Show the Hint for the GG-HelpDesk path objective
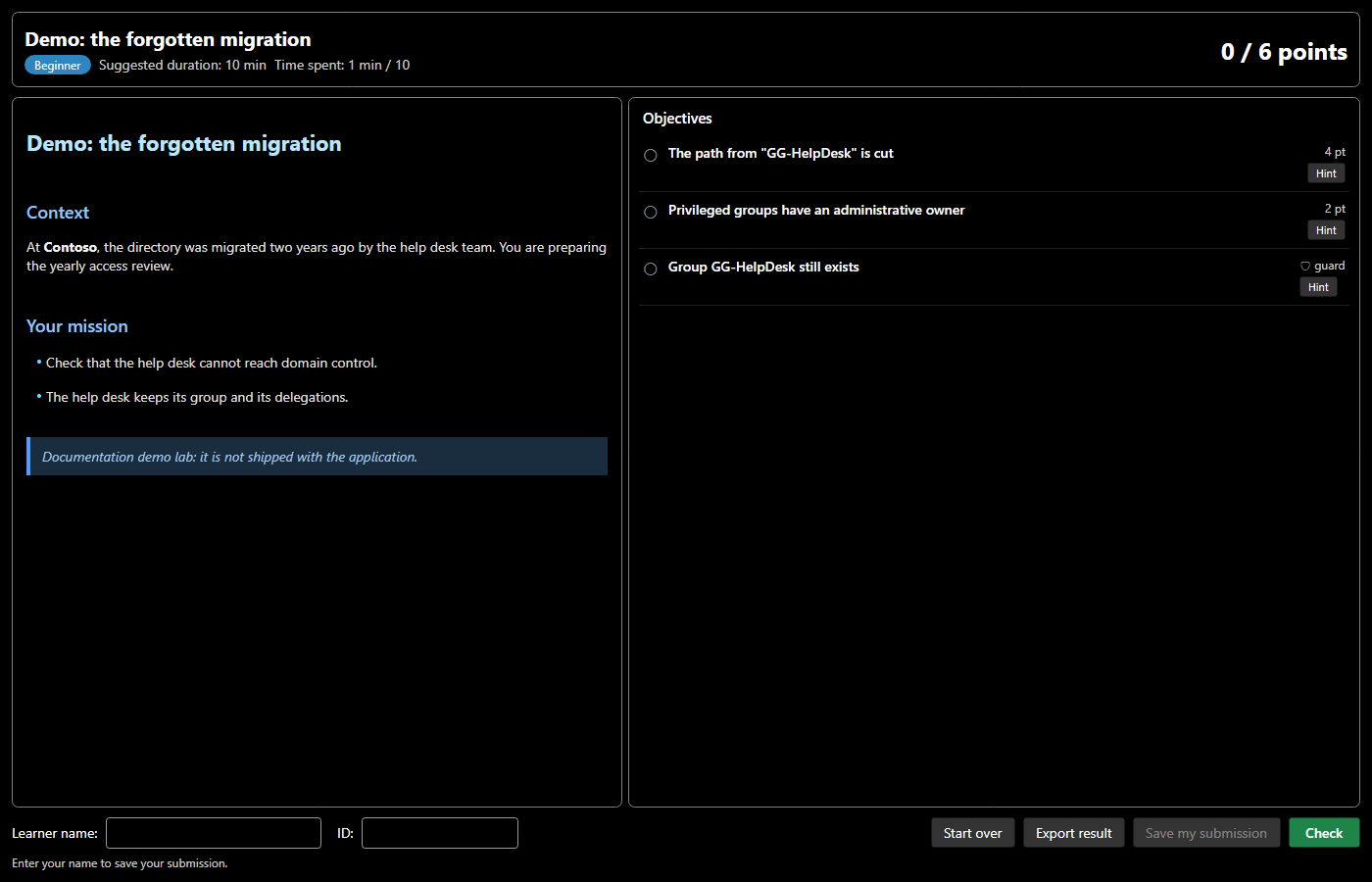Image resolution: width=1372 pixels, height=882 pixels. click(1326, 173)
